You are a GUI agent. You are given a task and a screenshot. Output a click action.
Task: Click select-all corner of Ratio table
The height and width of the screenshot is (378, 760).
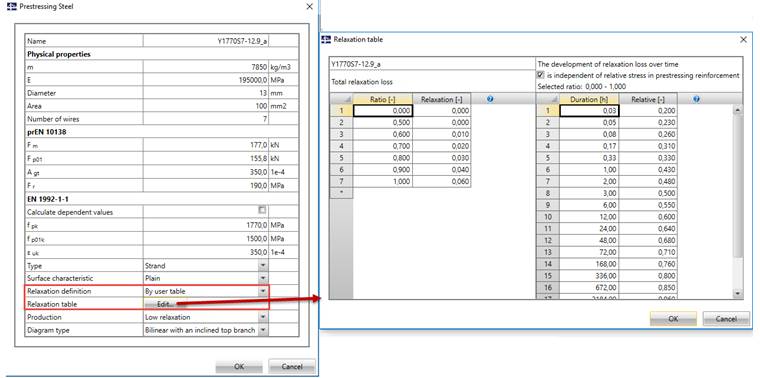pyautogui.click(x=341, y=99)
